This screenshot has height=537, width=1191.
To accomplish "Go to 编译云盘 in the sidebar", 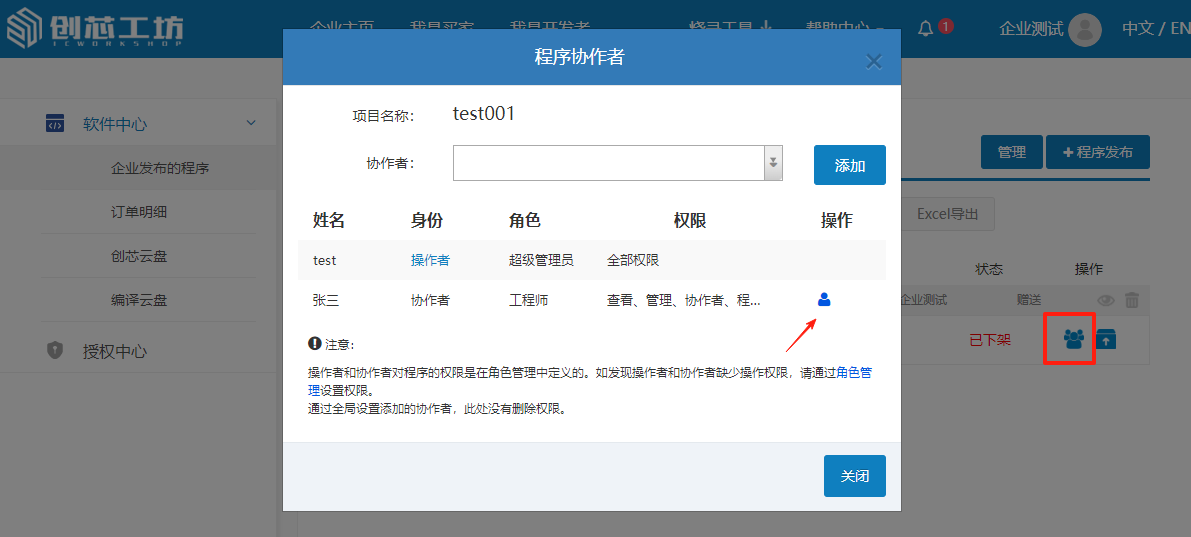I will (x=139, y=300).
